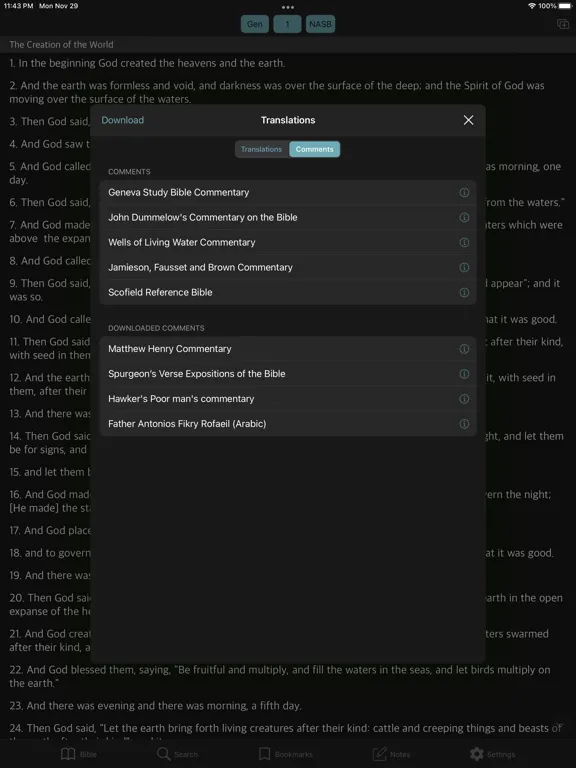Show info for Matthew Henry Commentary
Screen dimensions: 576x768
[x=464, y=349]
